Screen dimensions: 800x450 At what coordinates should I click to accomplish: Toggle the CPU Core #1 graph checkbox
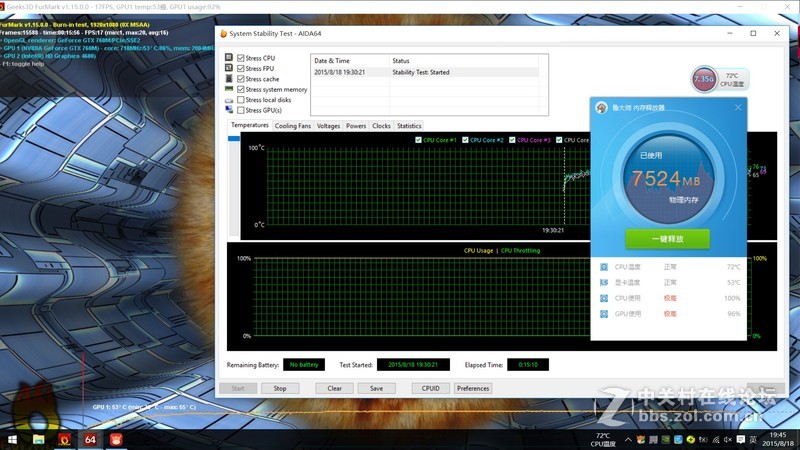(418, 140)
